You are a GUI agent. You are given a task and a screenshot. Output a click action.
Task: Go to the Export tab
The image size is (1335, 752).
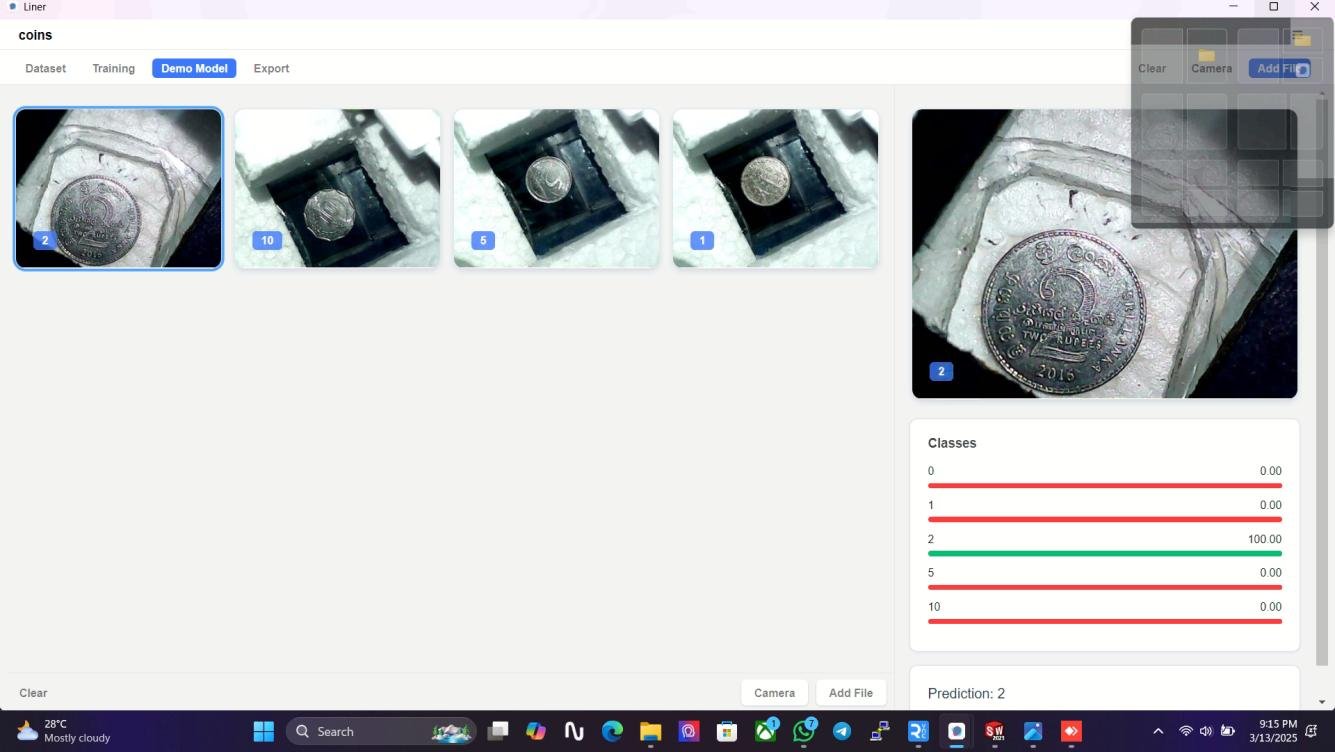[x=271, y=68]
